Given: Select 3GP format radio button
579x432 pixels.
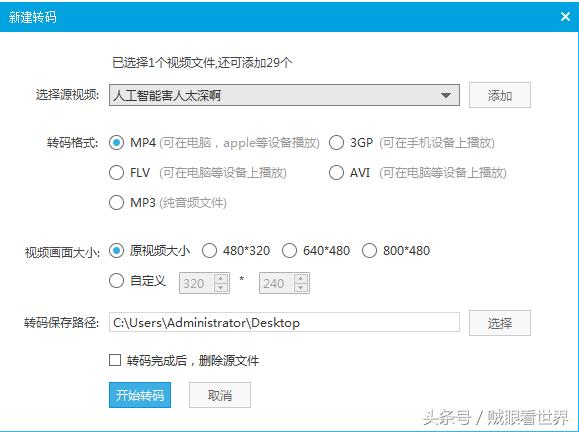Looking at the screenshot, I should pos(336,143).
